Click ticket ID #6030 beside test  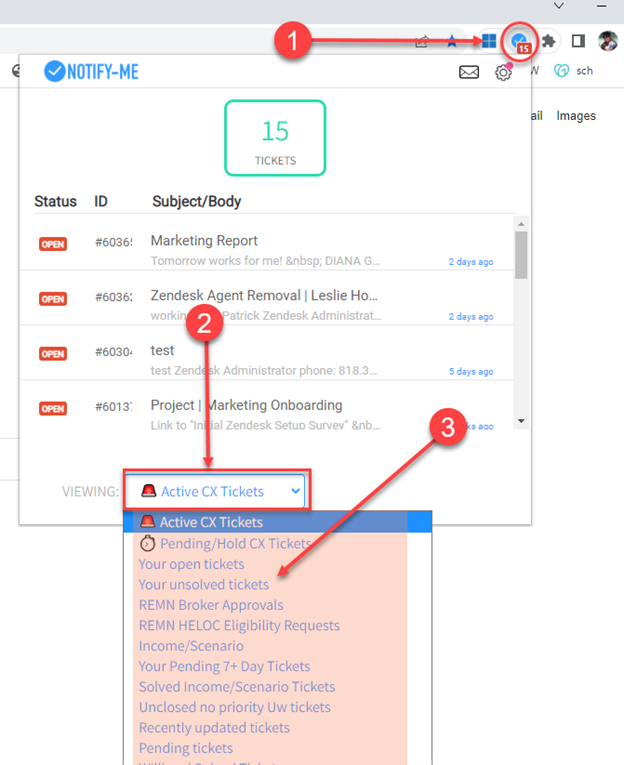114,352
